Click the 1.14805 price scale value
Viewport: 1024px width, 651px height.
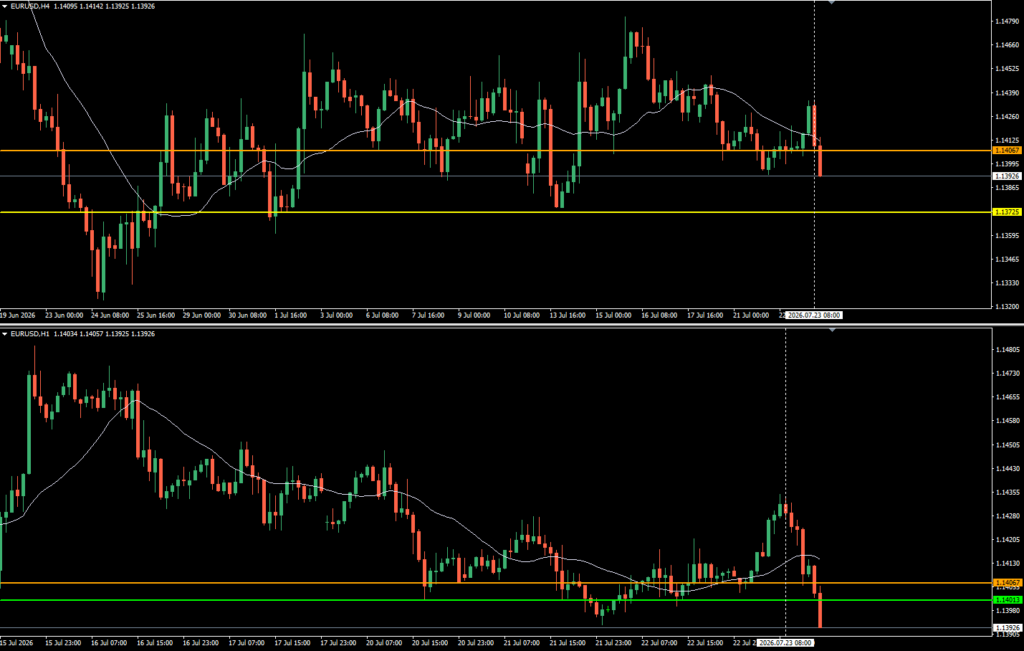(1006, 349)
